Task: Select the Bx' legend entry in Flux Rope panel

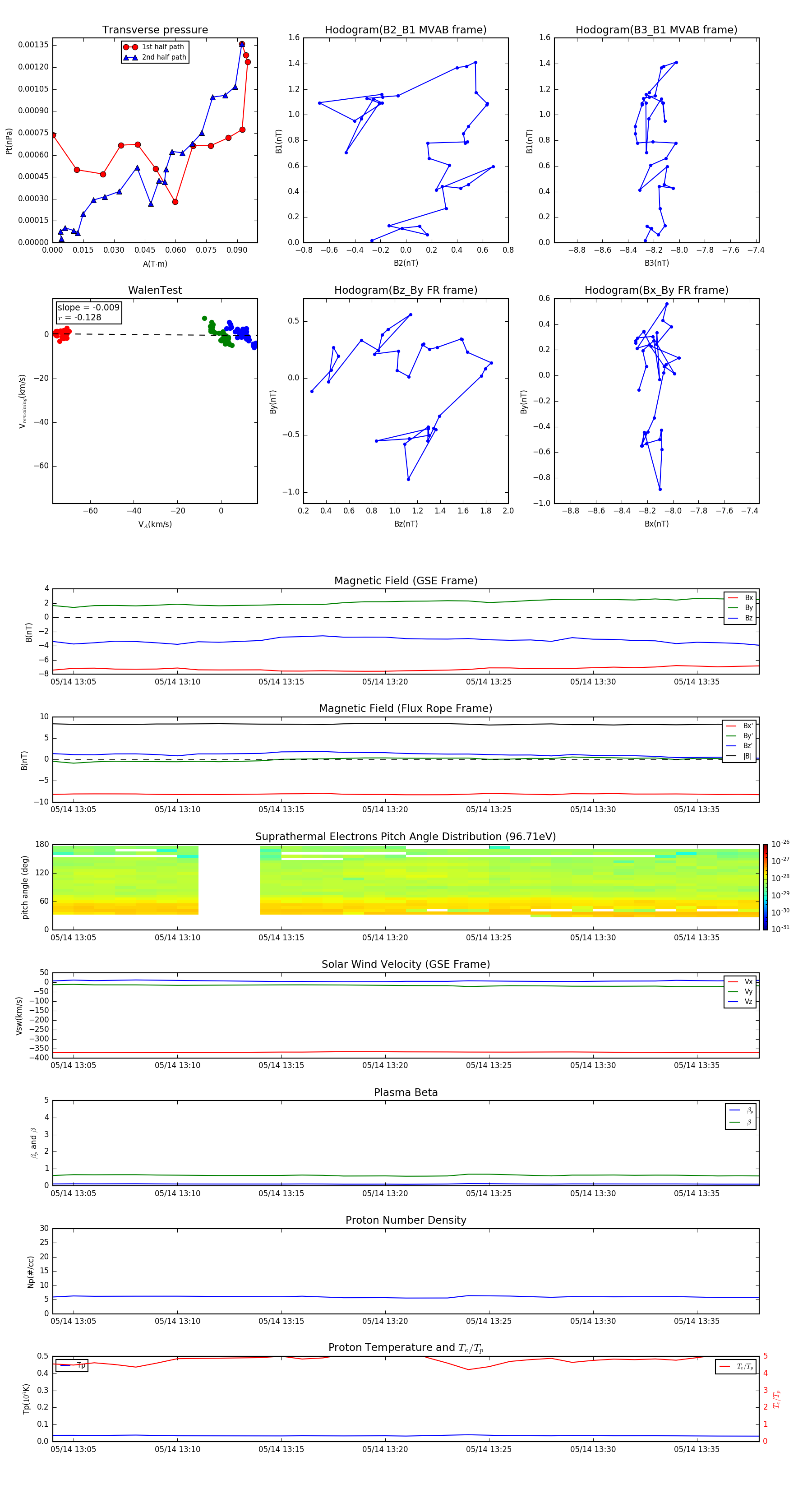Action: (x=740, y=726)
